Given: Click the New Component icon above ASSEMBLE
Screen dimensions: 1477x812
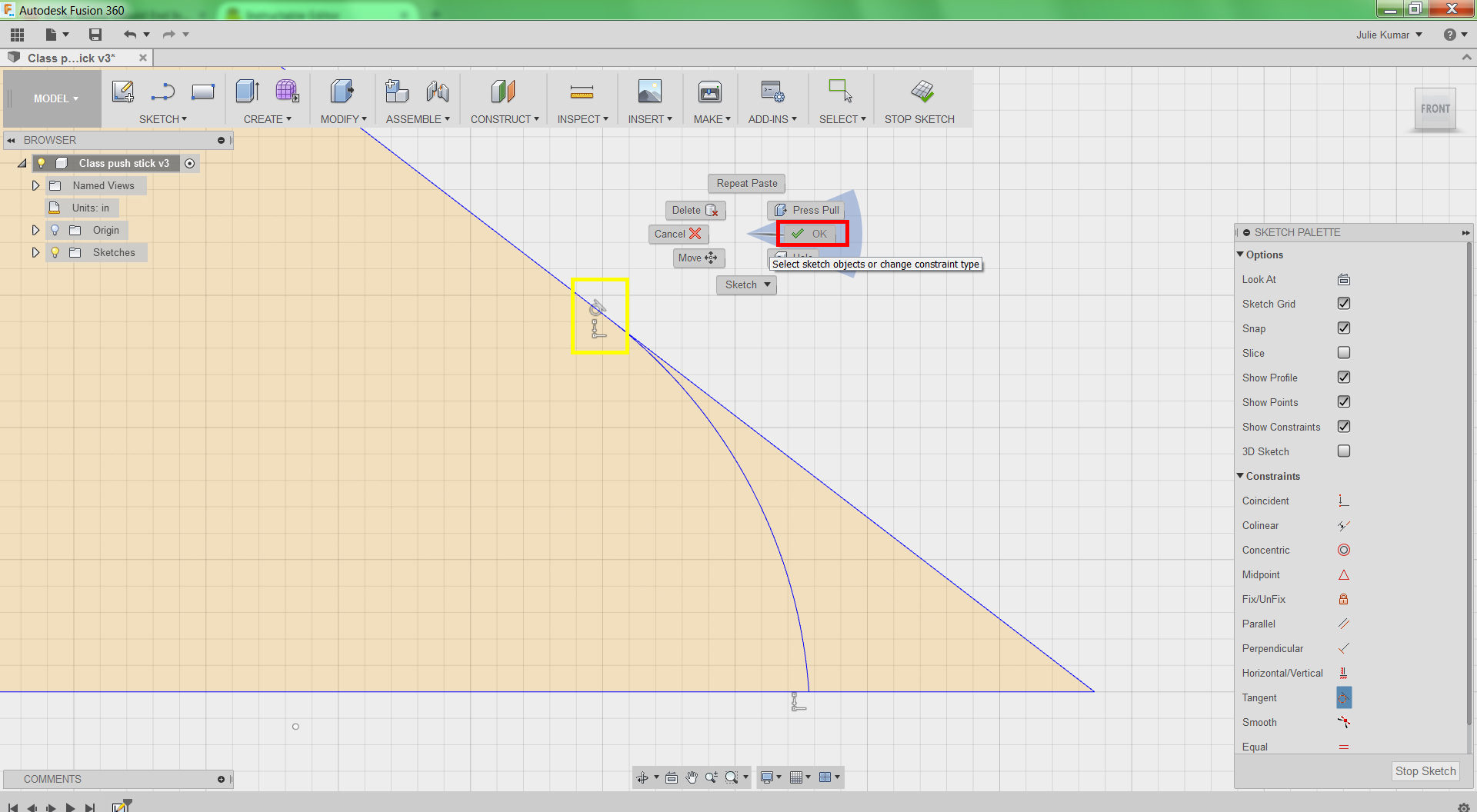Looking at the screenshot, I should point(397,92).
